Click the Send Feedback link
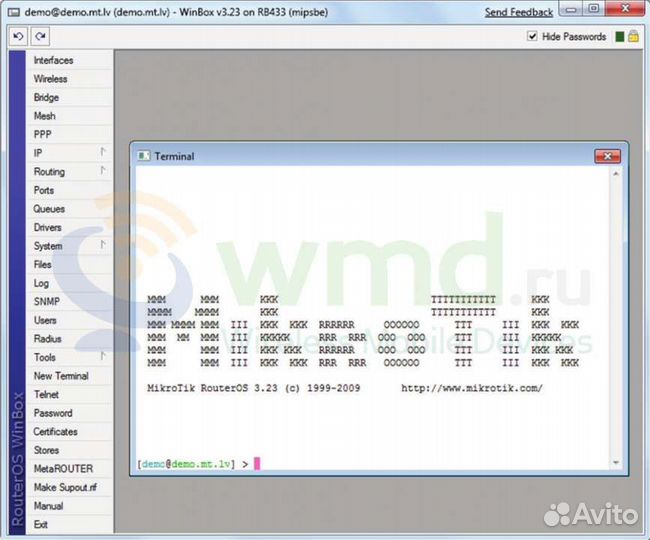This screenshot has width=650, height=540. pos(519,12)
